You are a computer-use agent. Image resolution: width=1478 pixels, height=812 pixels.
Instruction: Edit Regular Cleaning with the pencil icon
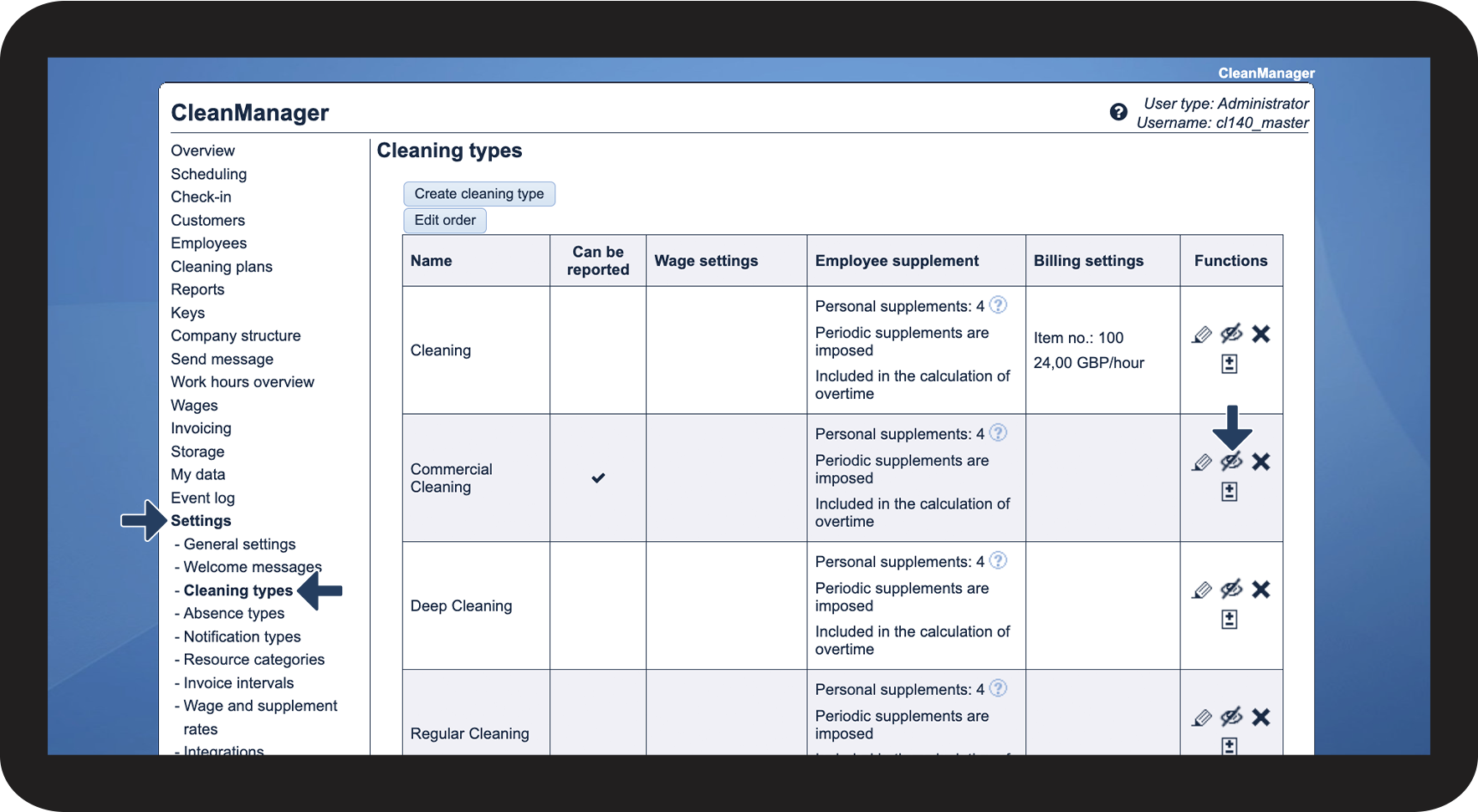(x=1202, y=718)
